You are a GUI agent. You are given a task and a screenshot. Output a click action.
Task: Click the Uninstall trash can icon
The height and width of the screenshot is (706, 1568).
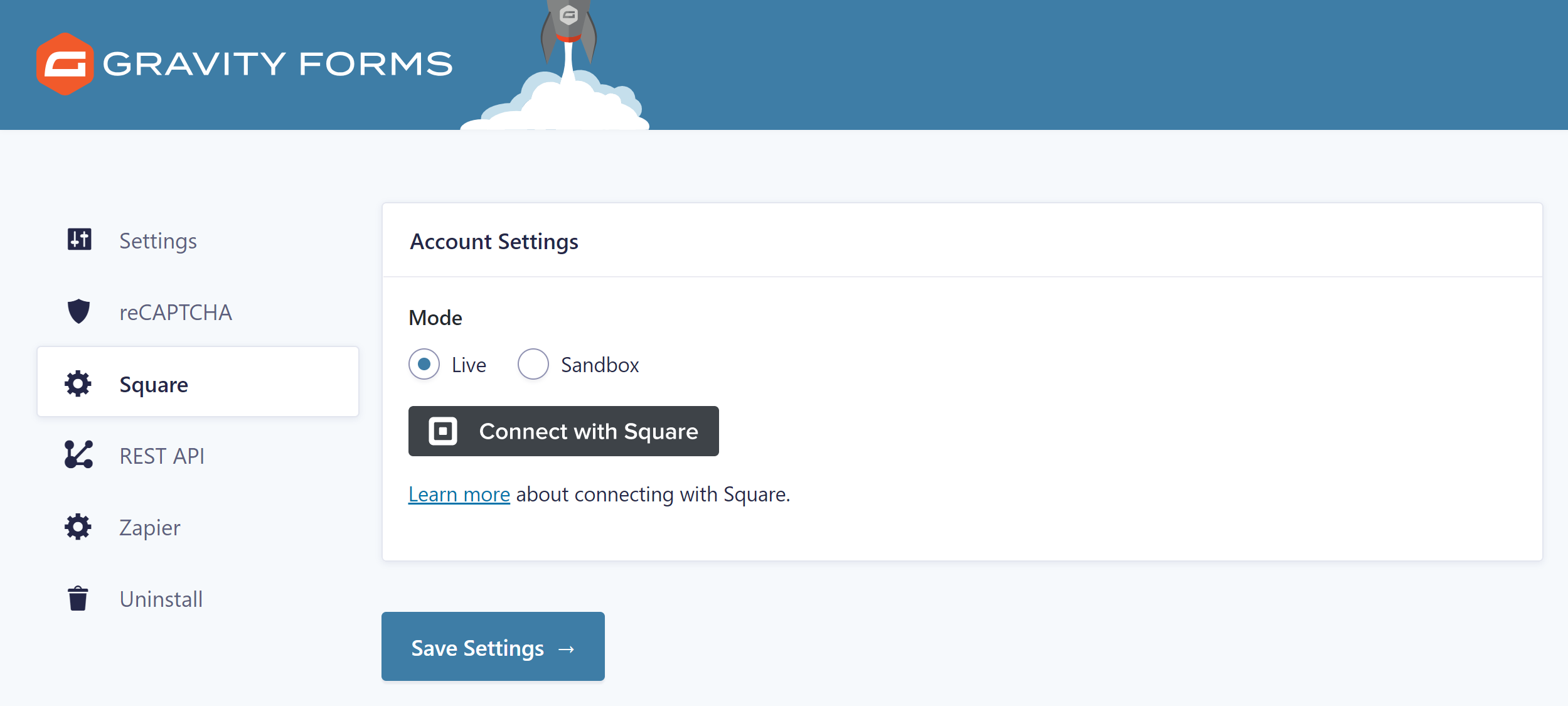(x=78, y=598)
